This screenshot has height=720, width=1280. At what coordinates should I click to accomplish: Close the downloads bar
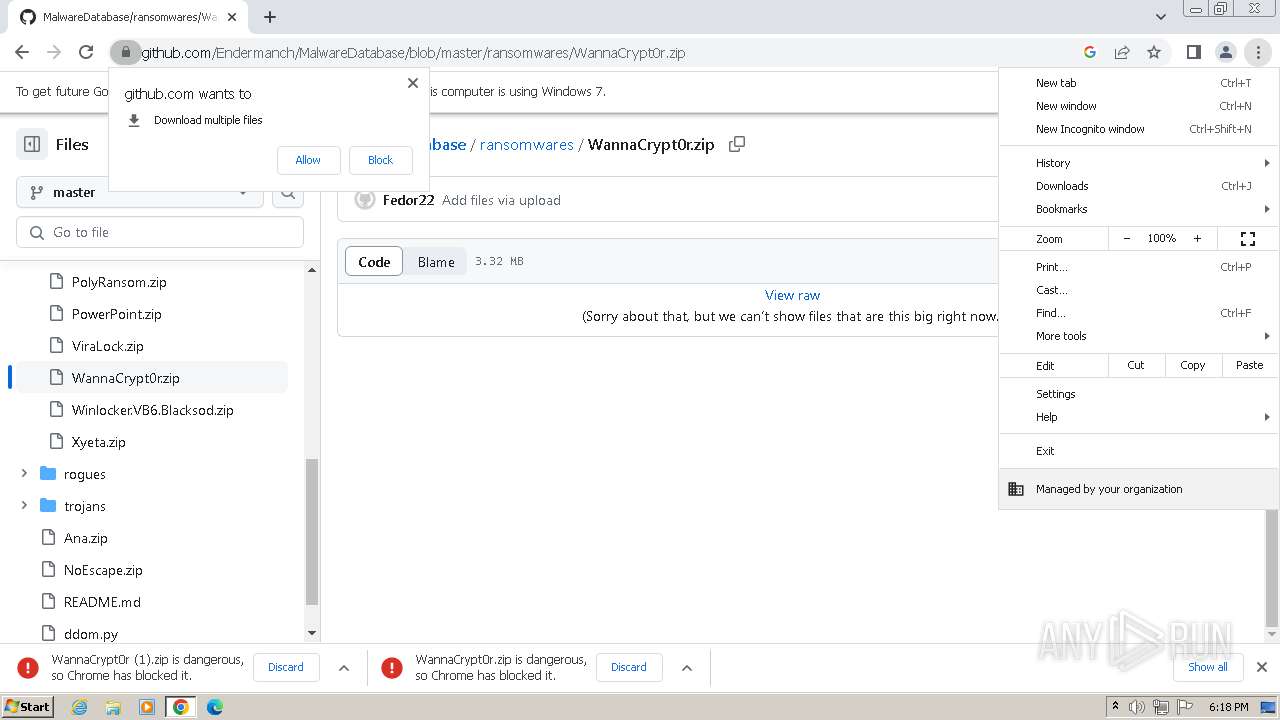[1262, 667]
